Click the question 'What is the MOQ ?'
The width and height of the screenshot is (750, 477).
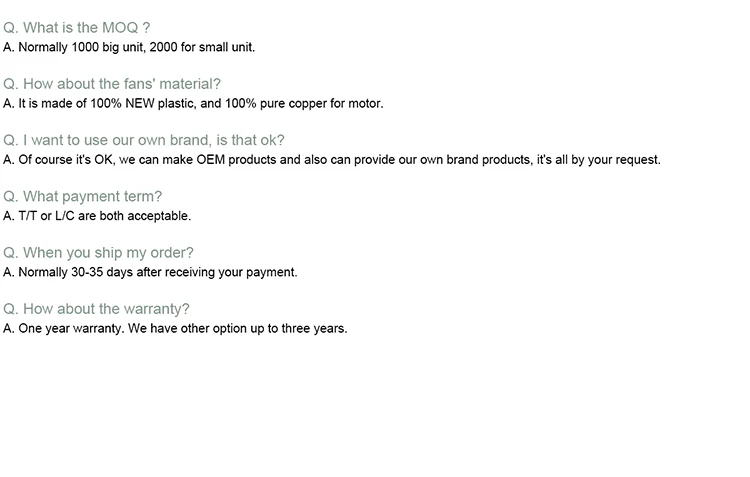click(77, 28)
